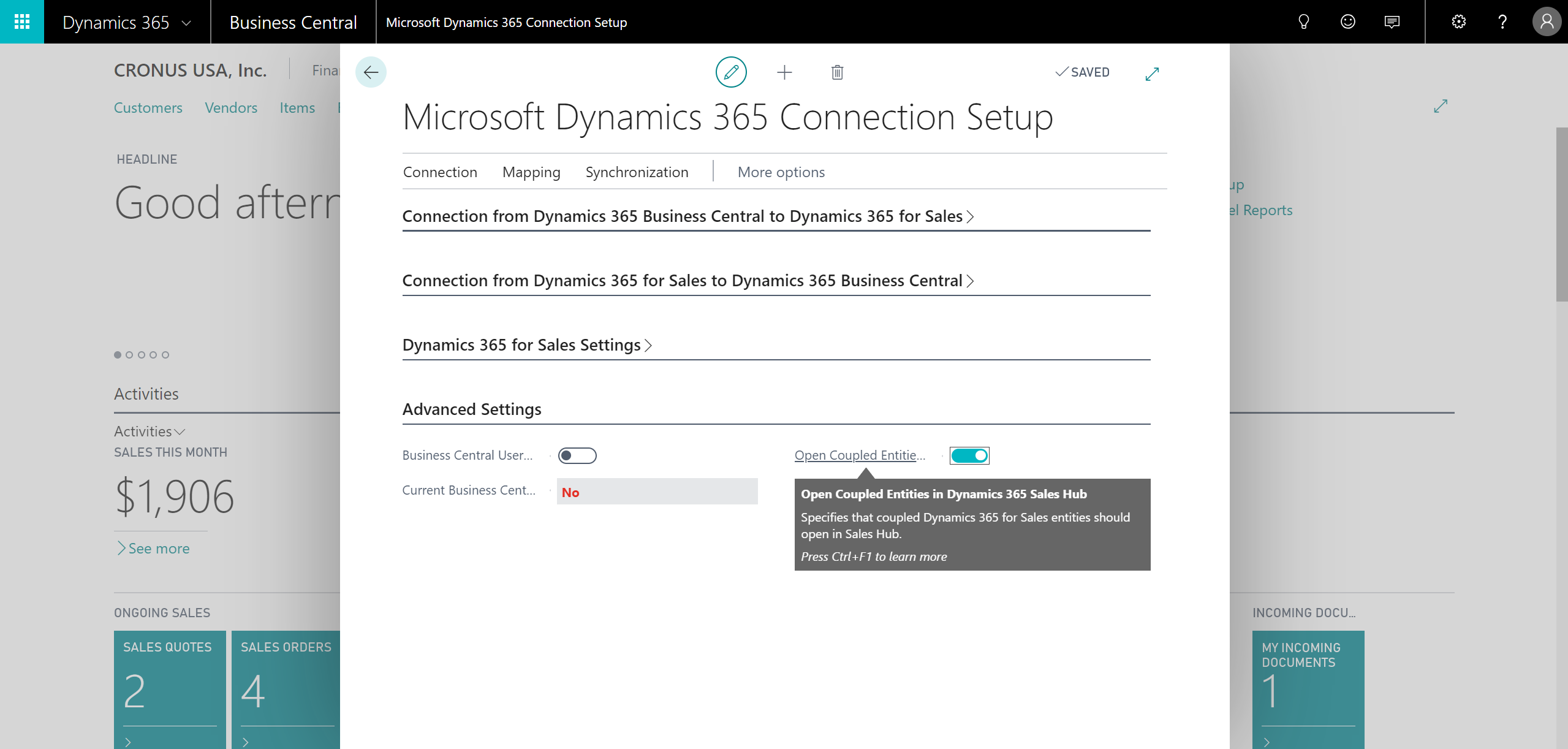
Task: Click CRONUS USA, Inc. company name
Action: (191, 70)
